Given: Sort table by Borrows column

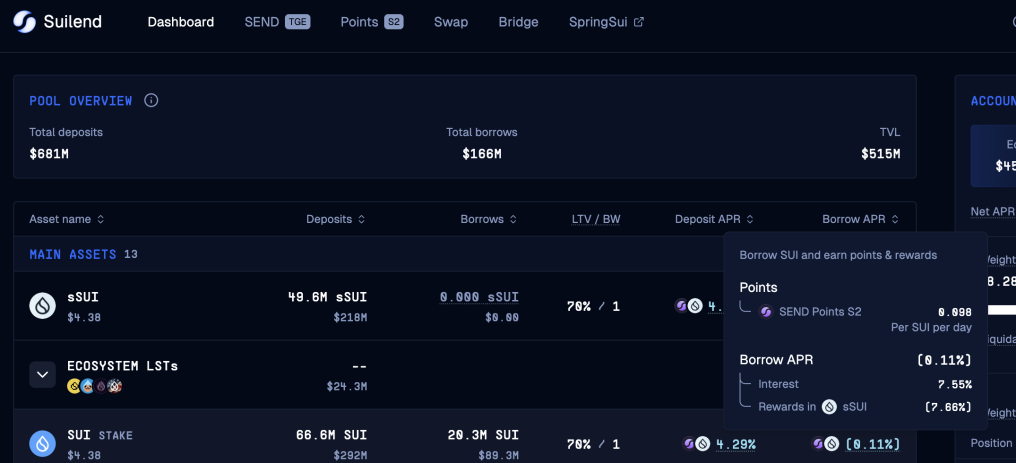Looking at the screenshot, I should (x=489, y=219).
